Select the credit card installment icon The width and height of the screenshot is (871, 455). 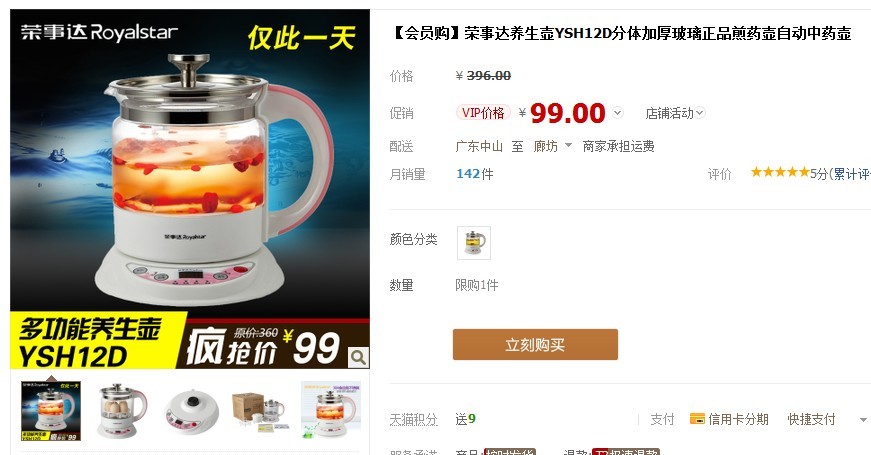pos(697,419)
